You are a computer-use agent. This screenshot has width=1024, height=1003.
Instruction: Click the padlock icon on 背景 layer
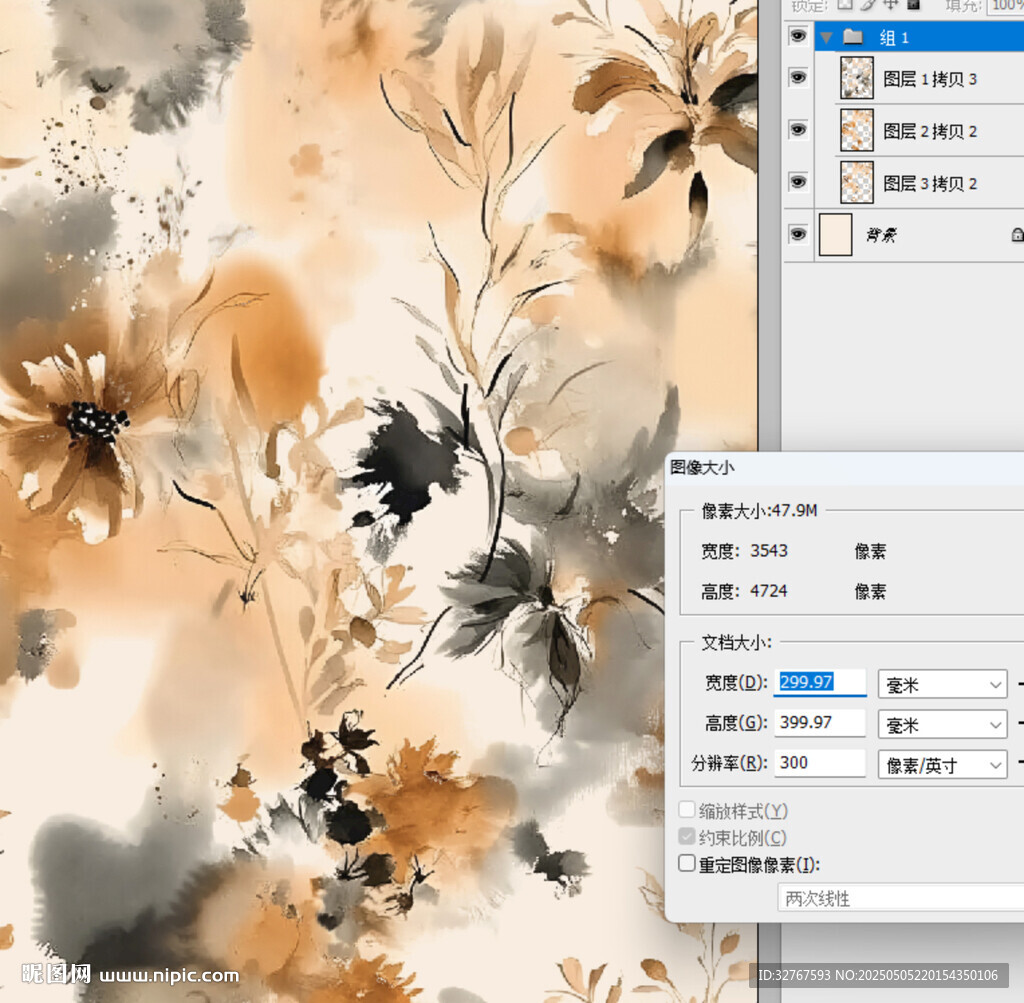point(1017,234)
